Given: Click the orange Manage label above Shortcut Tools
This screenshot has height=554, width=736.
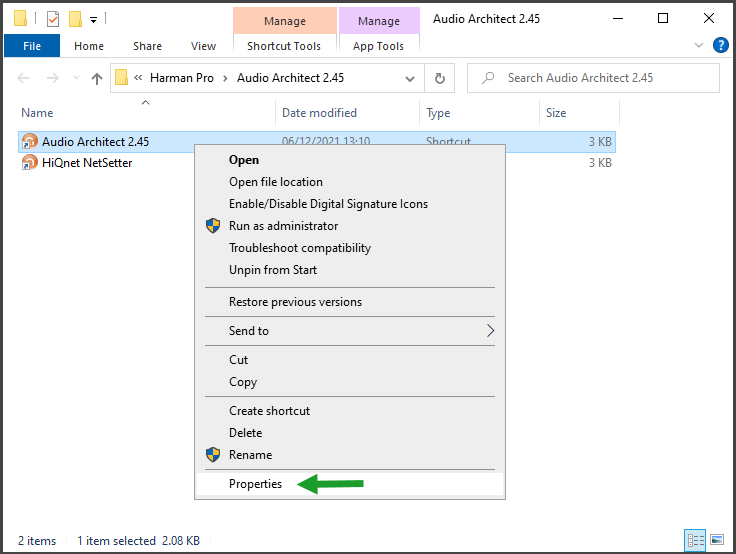Looking at the screenshot, I should [285, 21].
